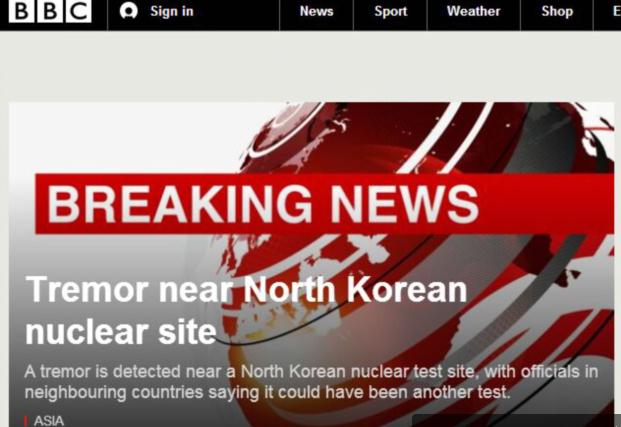Screen dimensions: 621x427
Task: Open the Sign in link
Action: point(171,11)
